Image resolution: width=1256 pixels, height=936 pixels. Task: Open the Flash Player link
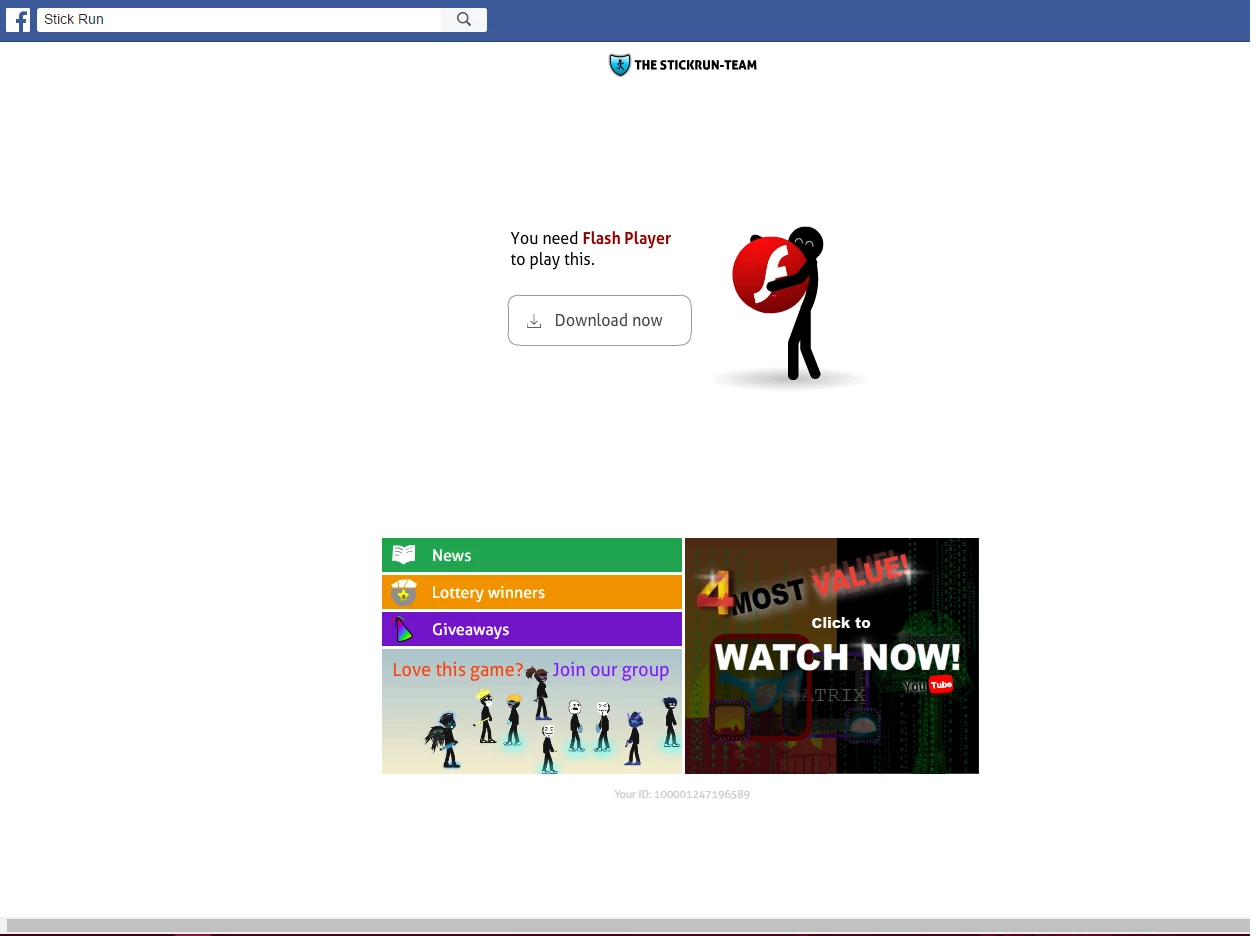point(627,238)
